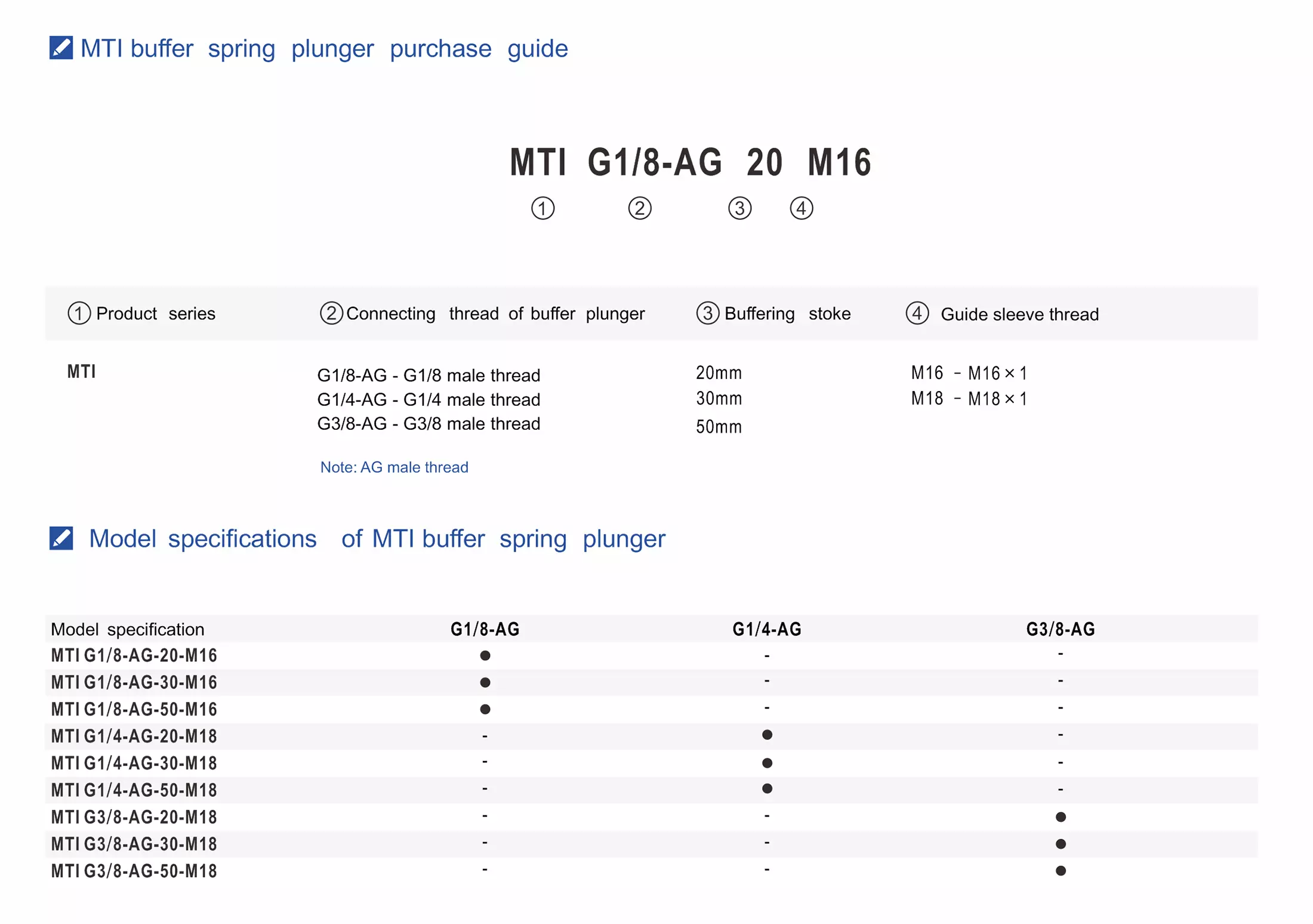Click the 'MTI buffer spring plunger purchase guide' title
The height and width of the screenshot is (924, 1313).
pyautogui.click(x=324, y=48)
